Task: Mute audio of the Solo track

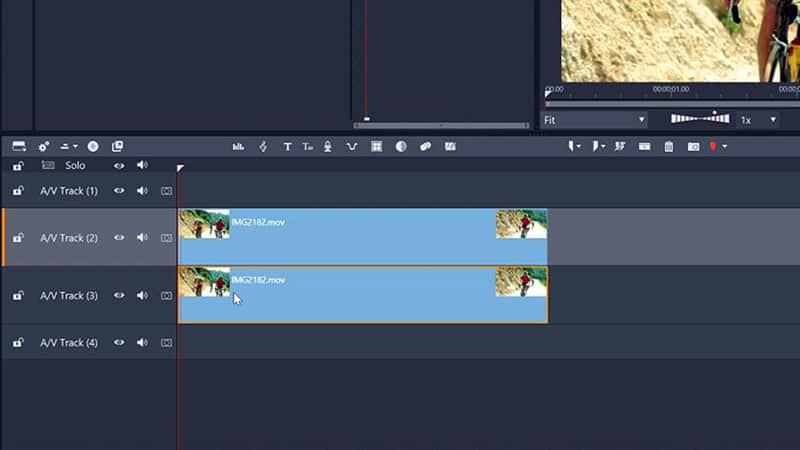Action: [x=142, y=165]
